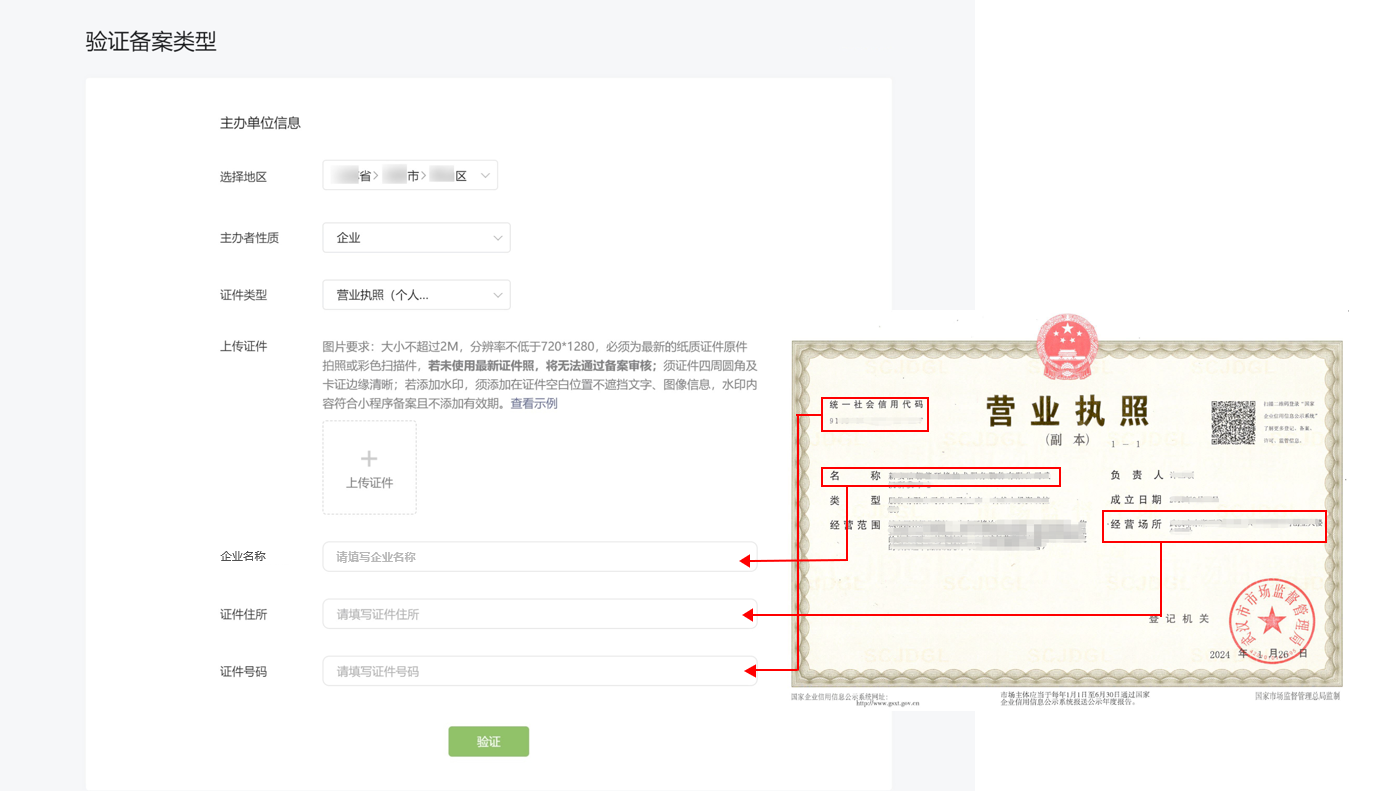Expand the 主办者性质 dropdown showing 企业
The height and width of the screenshot is (791, 1378).
pyautogui.click(x=416, y=238)
